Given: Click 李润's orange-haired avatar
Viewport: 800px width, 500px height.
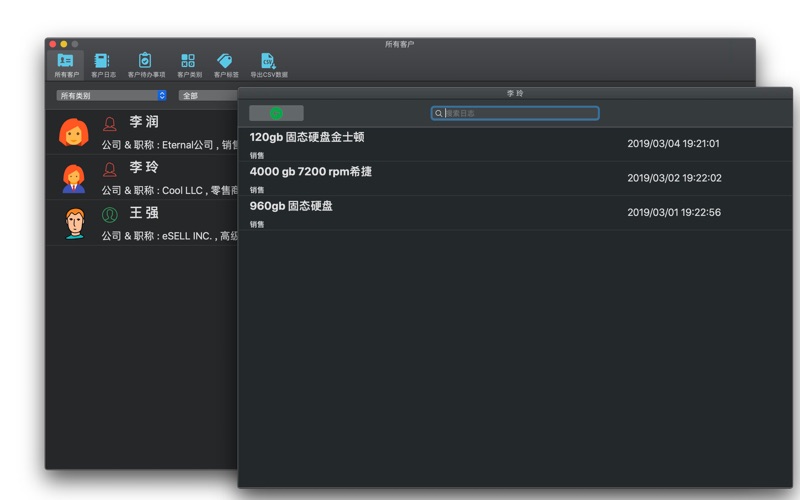Looking at the screenshot, I should [x=74, y=132].
